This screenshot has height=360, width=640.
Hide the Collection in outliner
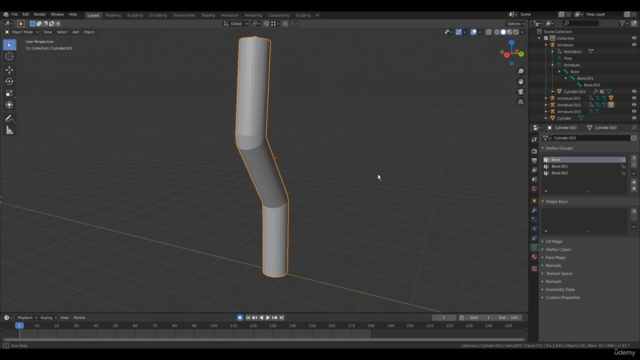click(x=634, y=38)
